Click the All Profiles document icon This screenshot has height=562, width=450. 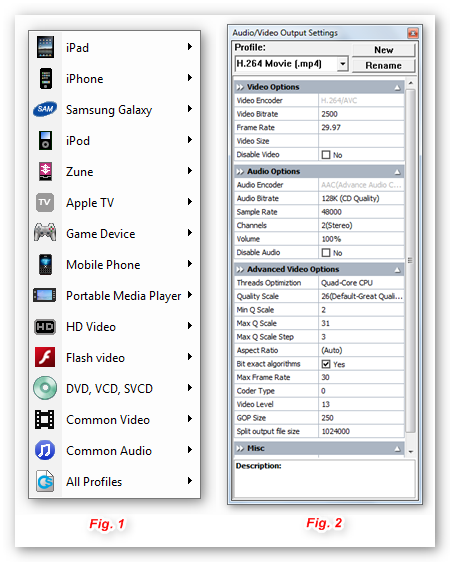(45, 481)
